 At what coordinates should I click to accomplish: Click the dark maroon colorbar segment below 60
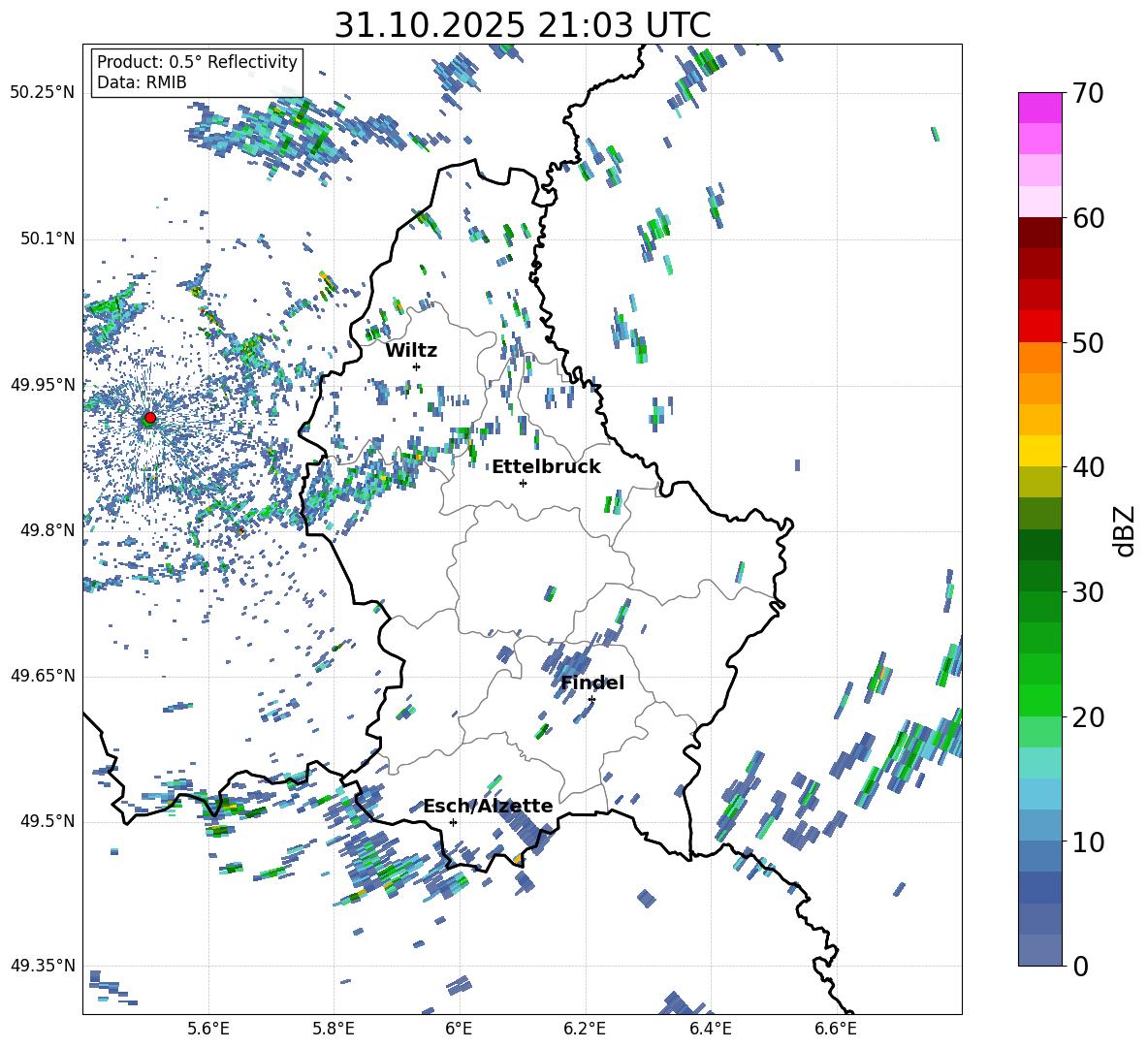click(x=1040, y=233)
